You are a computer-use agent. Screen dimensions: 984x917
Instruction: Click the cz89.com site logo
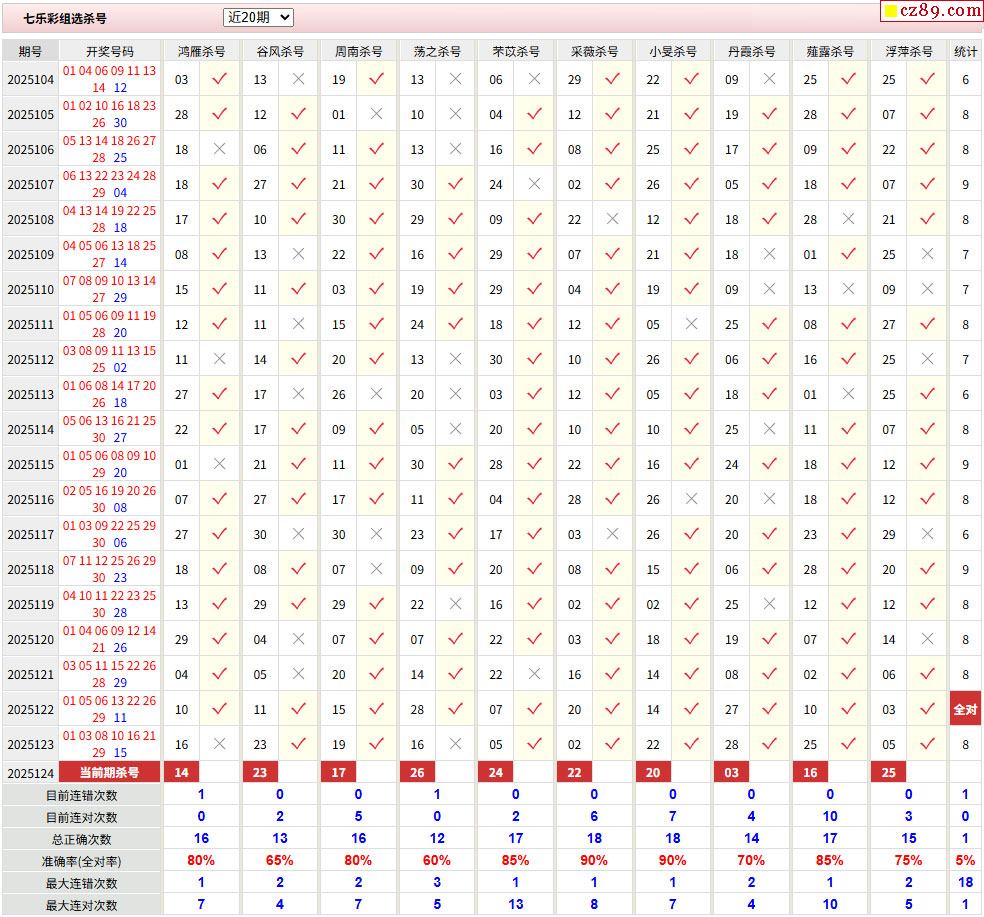point(931,11)
